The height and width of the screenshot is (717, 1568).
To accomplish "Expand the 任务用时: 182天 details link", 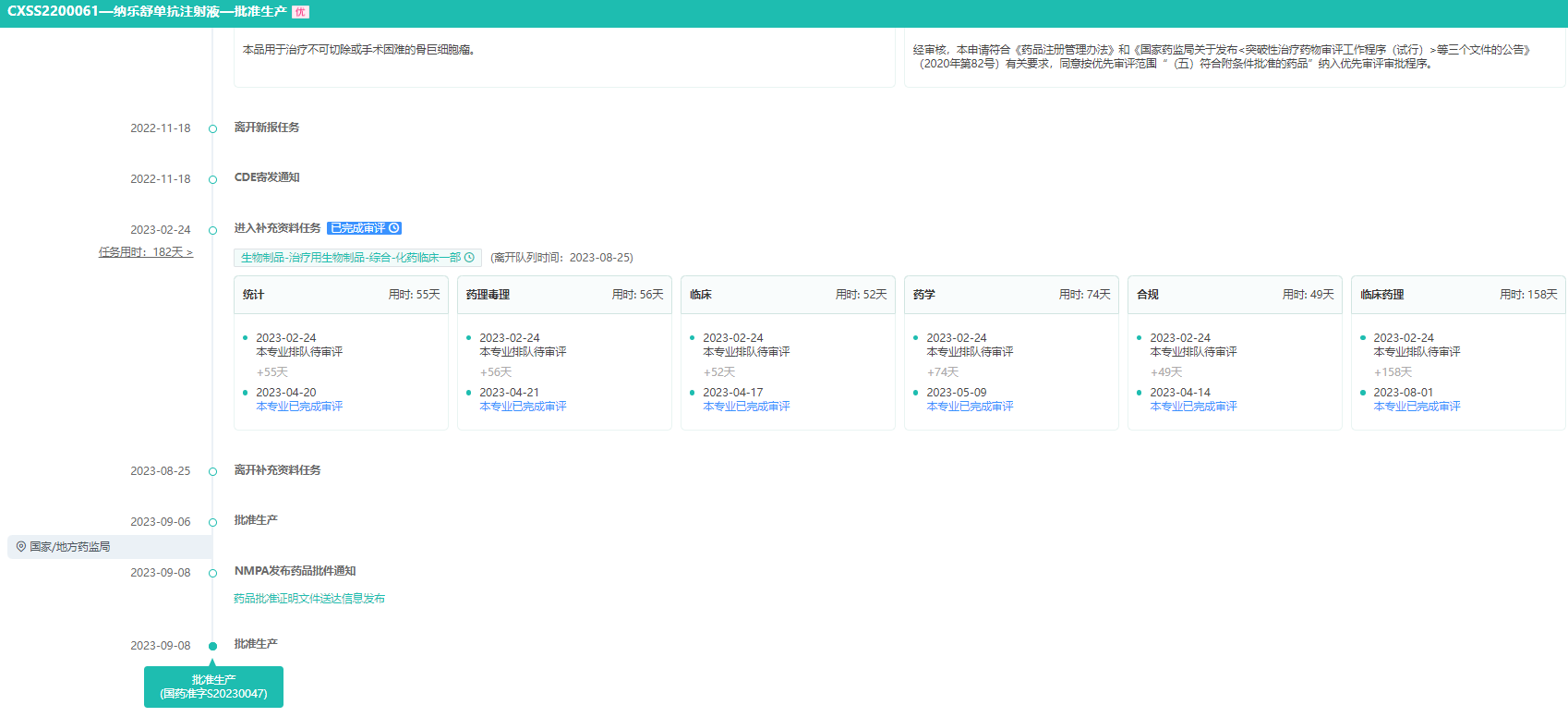I will [x=146, y=252].
